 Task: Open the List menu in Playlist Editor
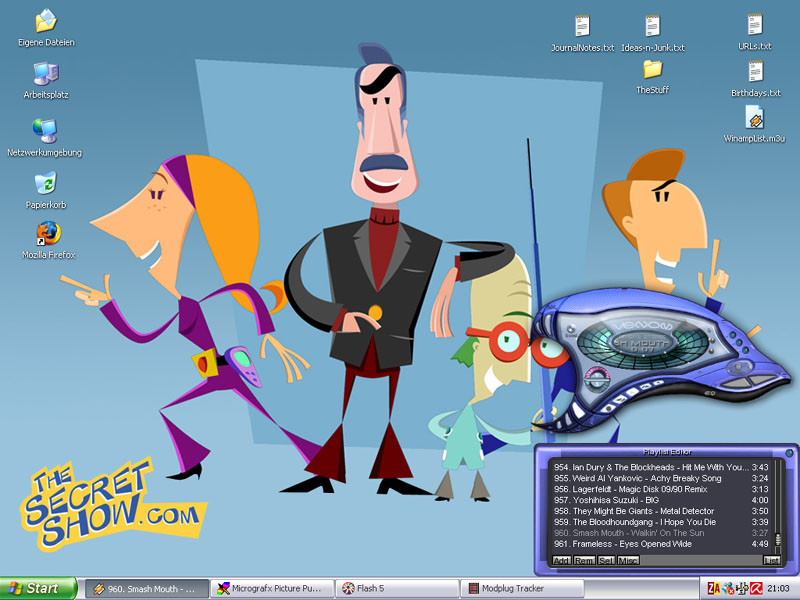pyautogui.click(x=771, y=560)
